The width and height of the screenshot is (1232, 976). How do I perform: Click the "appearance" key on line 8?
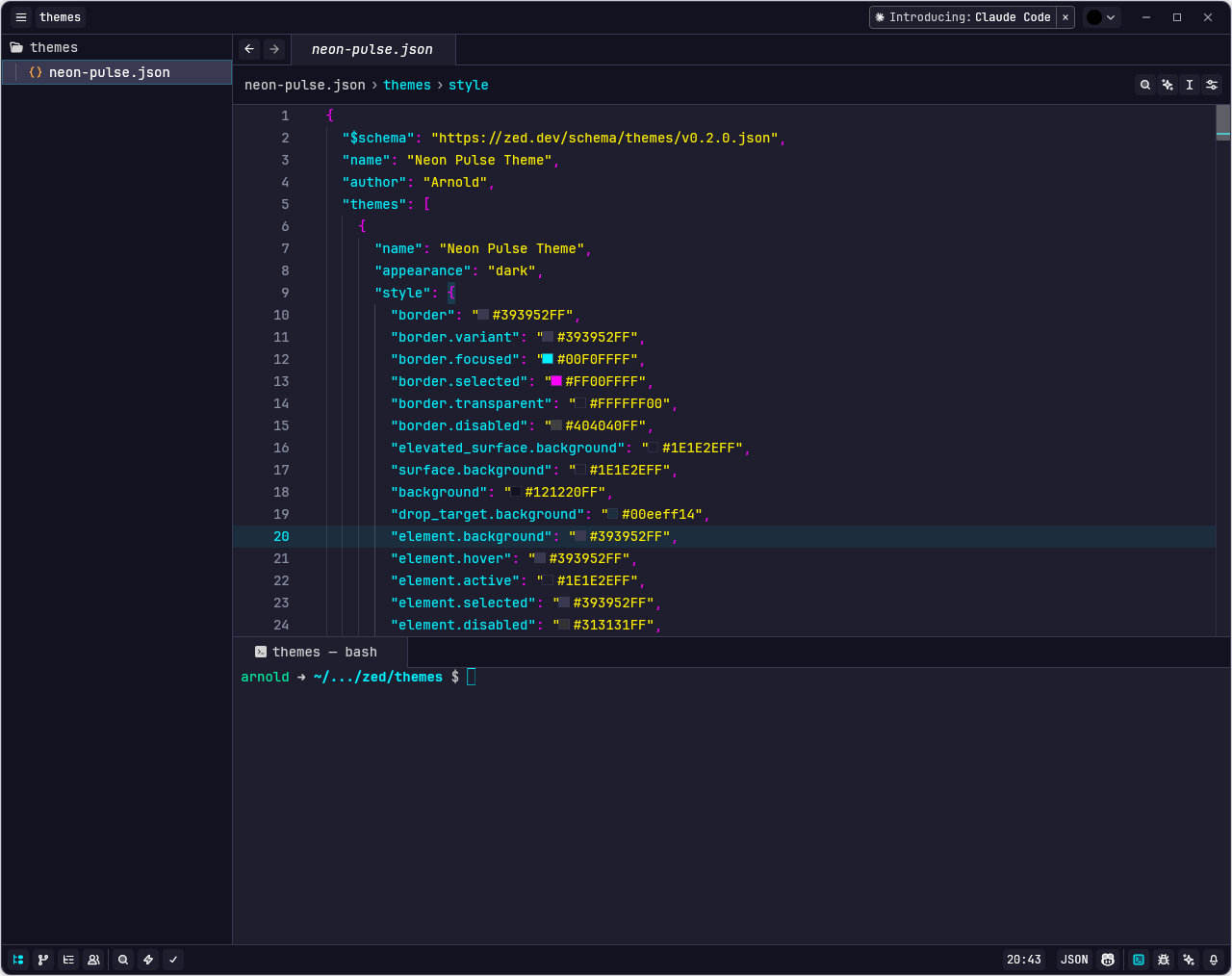[x=423, y=270]
